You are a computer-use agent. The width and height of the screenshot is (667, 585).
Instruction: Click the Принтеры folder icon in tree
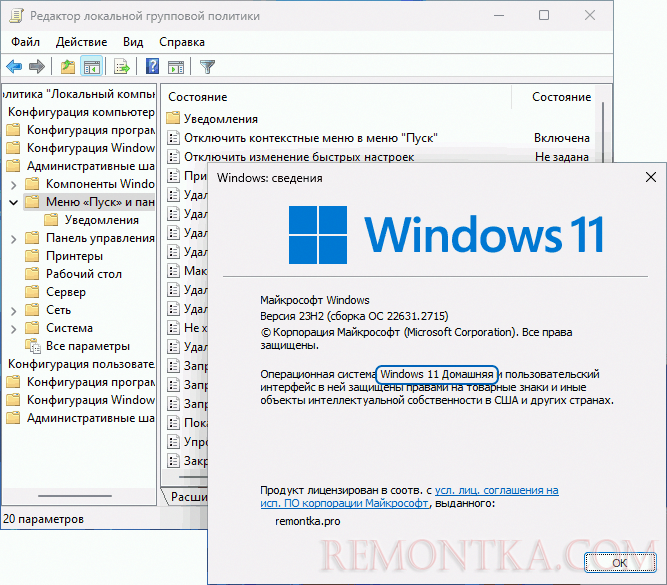(32, 256)
